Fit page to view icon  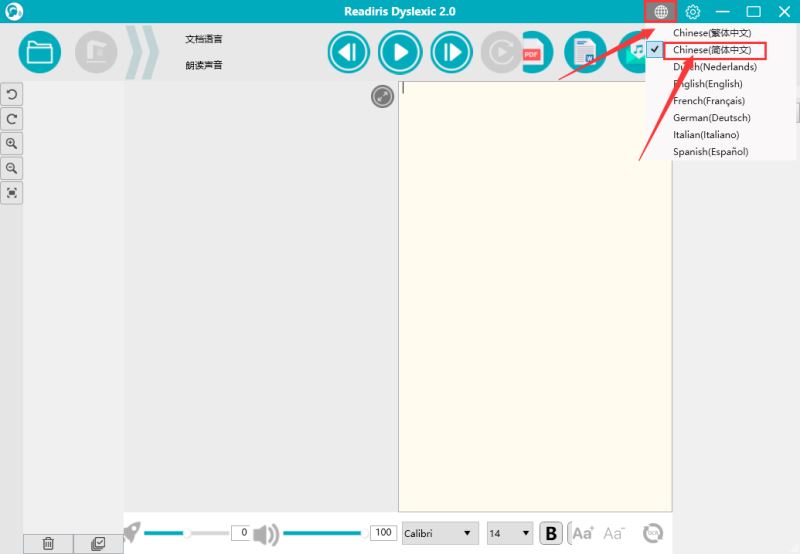click(11, 192)
